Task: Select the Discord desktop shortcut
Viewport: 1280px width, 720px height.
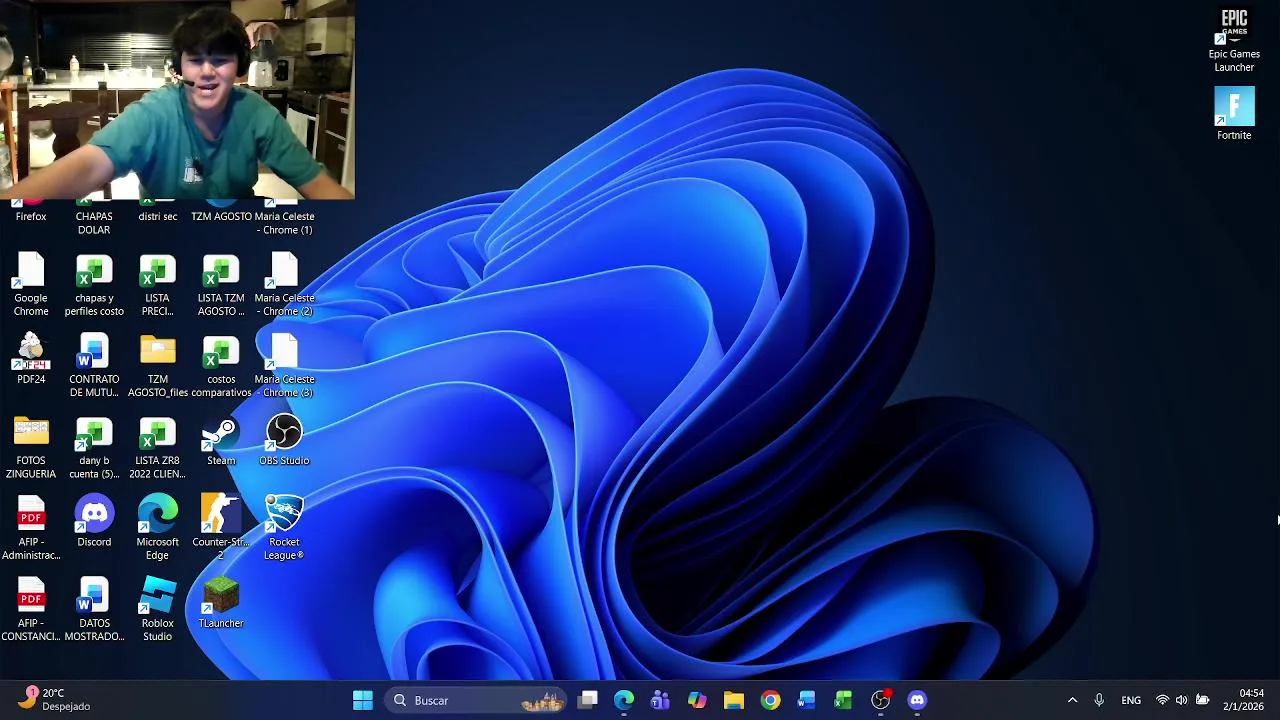Action: (94, 522)
